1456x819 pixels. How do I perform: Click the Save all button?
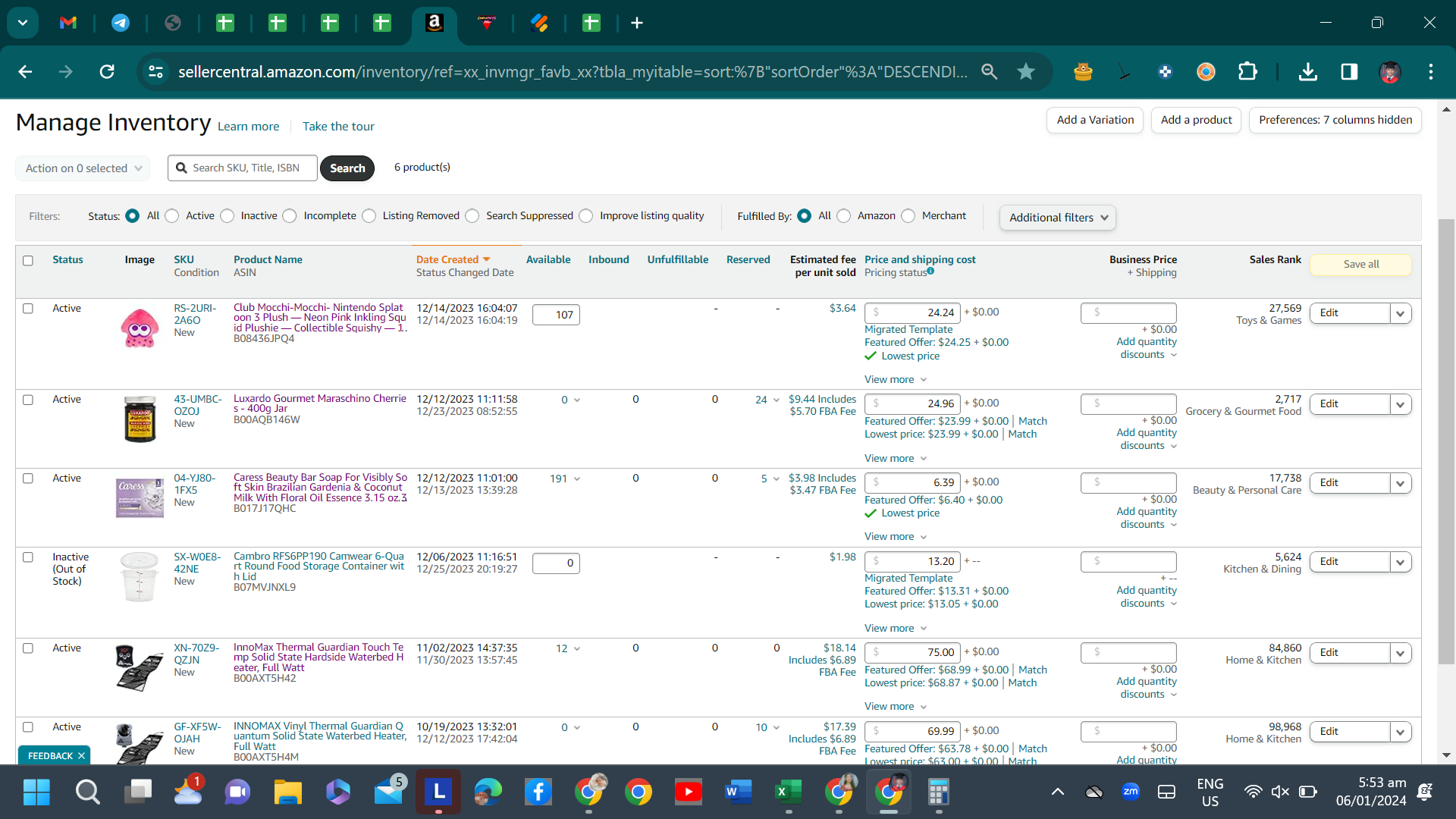pos(1360,264)
